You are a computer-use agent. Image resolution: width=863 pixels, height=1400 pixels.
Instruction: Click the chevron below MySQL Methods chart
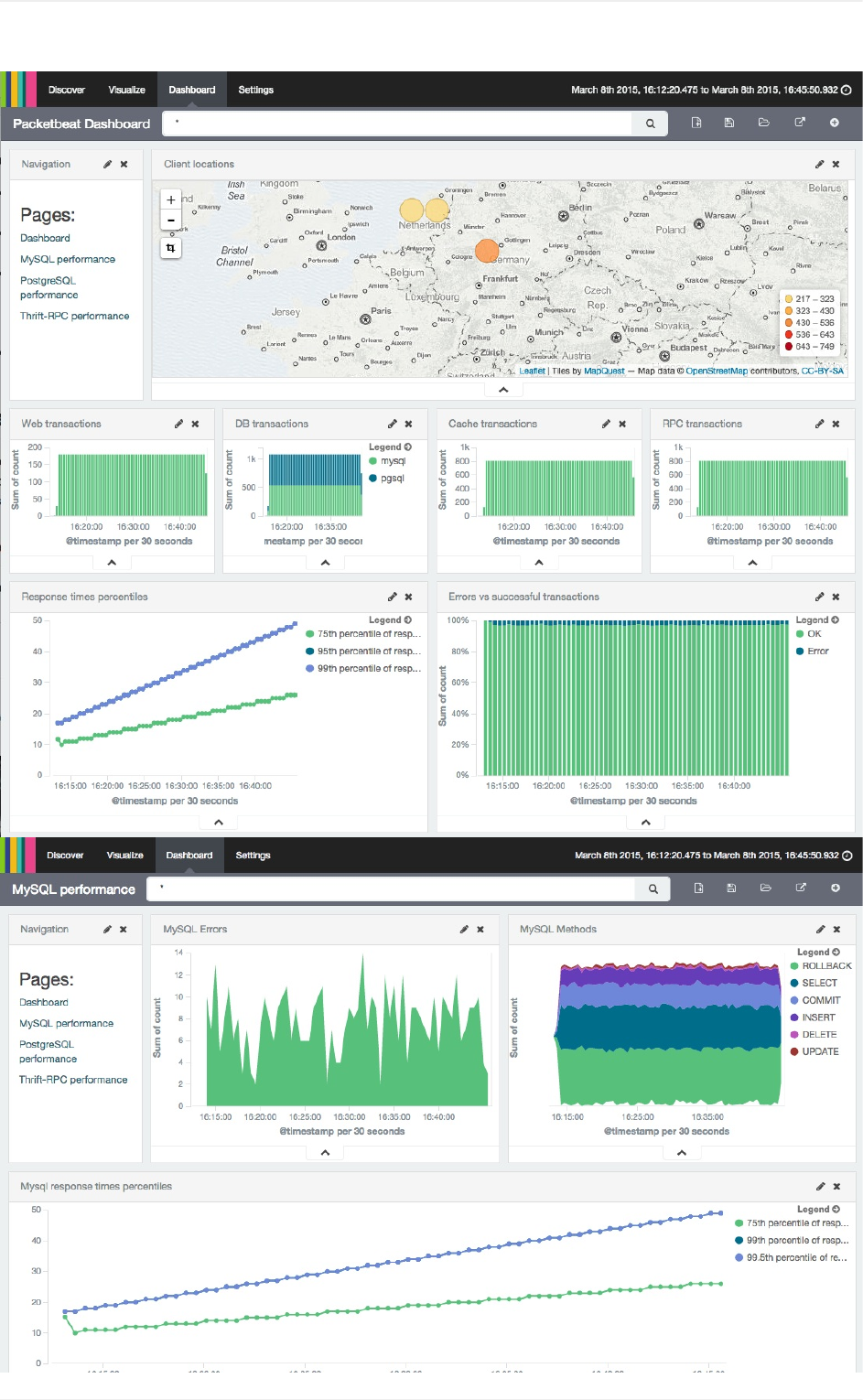click(682, 1153)
